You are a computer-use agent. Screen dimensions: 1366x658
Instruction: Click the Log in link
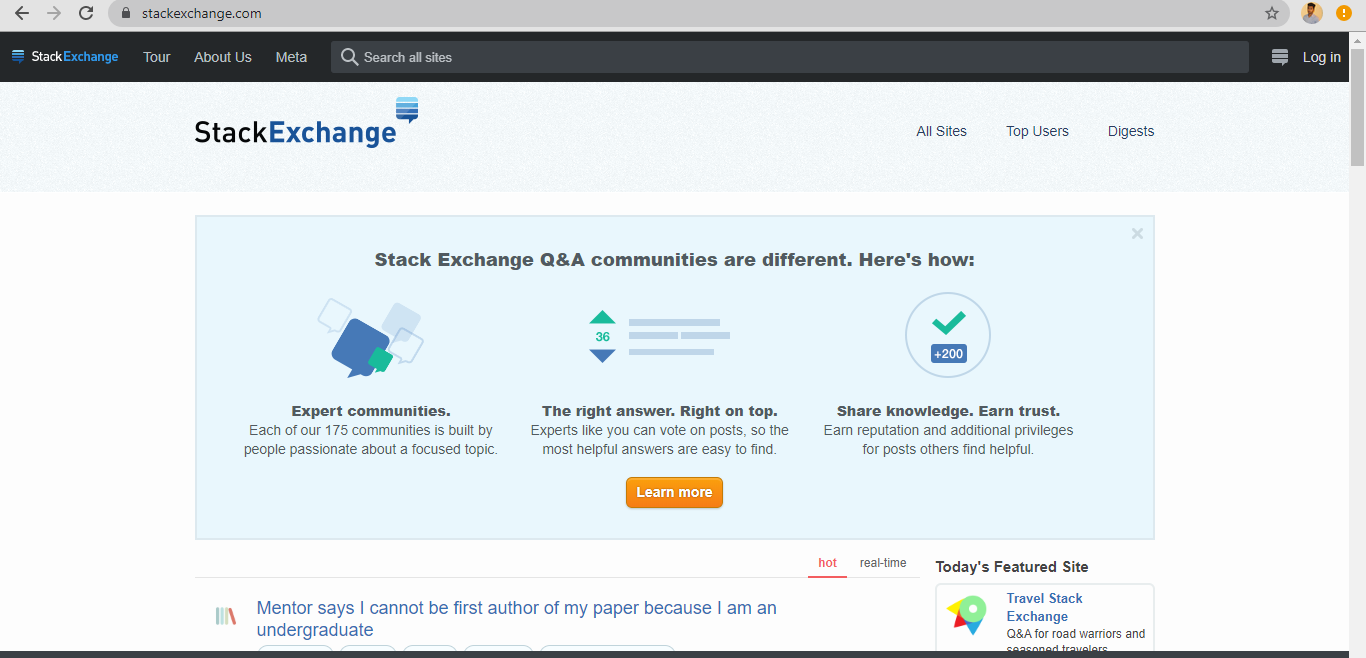tap(1322, 57)
